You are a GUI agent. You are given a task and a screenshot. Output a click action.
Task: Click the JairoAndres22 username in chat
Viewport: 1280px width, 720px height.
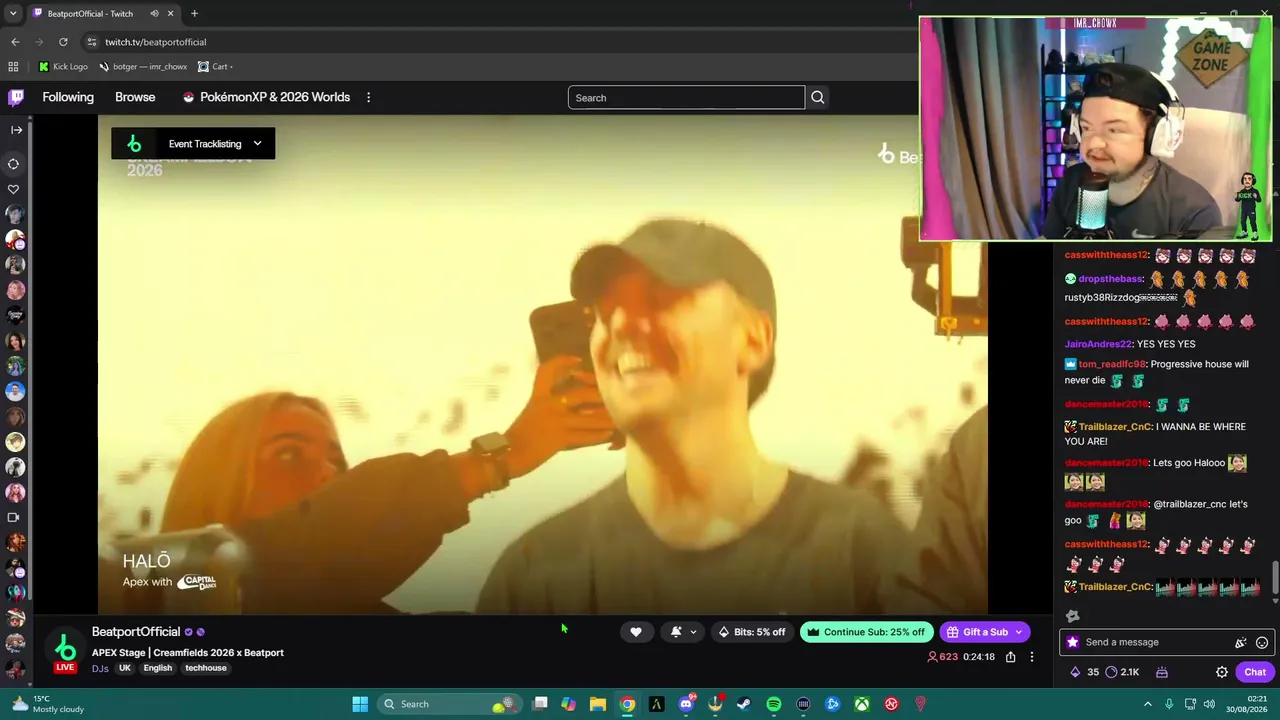[x=1098, y=344]
